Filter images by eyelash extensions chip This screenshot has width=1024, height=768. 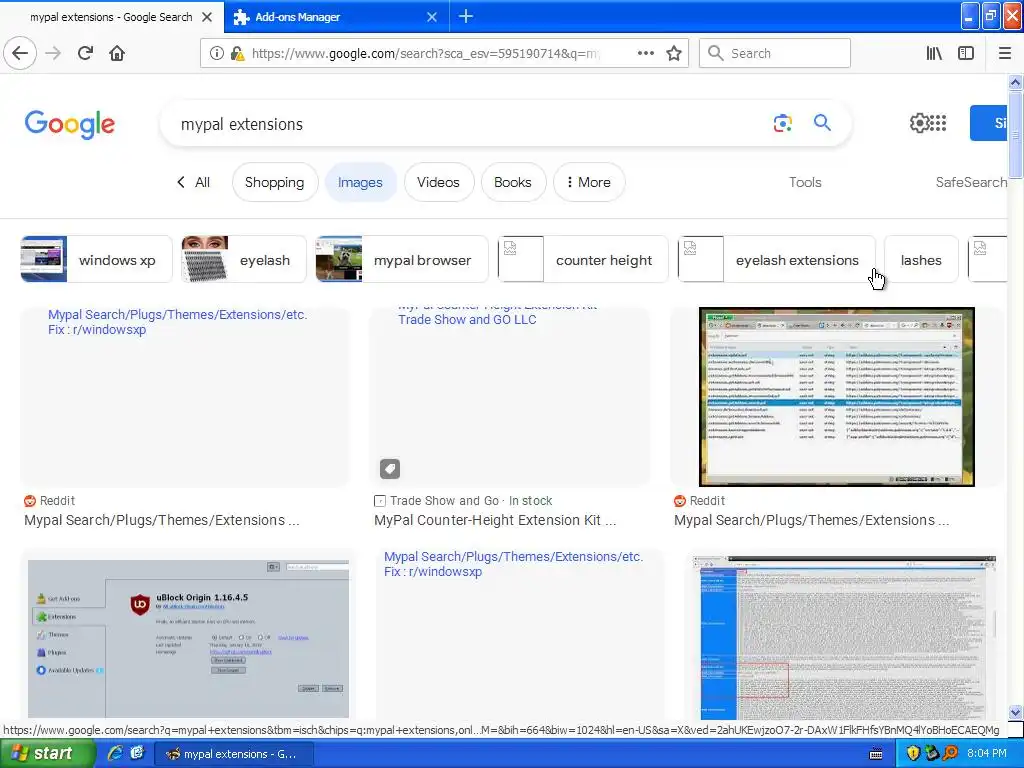click(x=776, y=259)
